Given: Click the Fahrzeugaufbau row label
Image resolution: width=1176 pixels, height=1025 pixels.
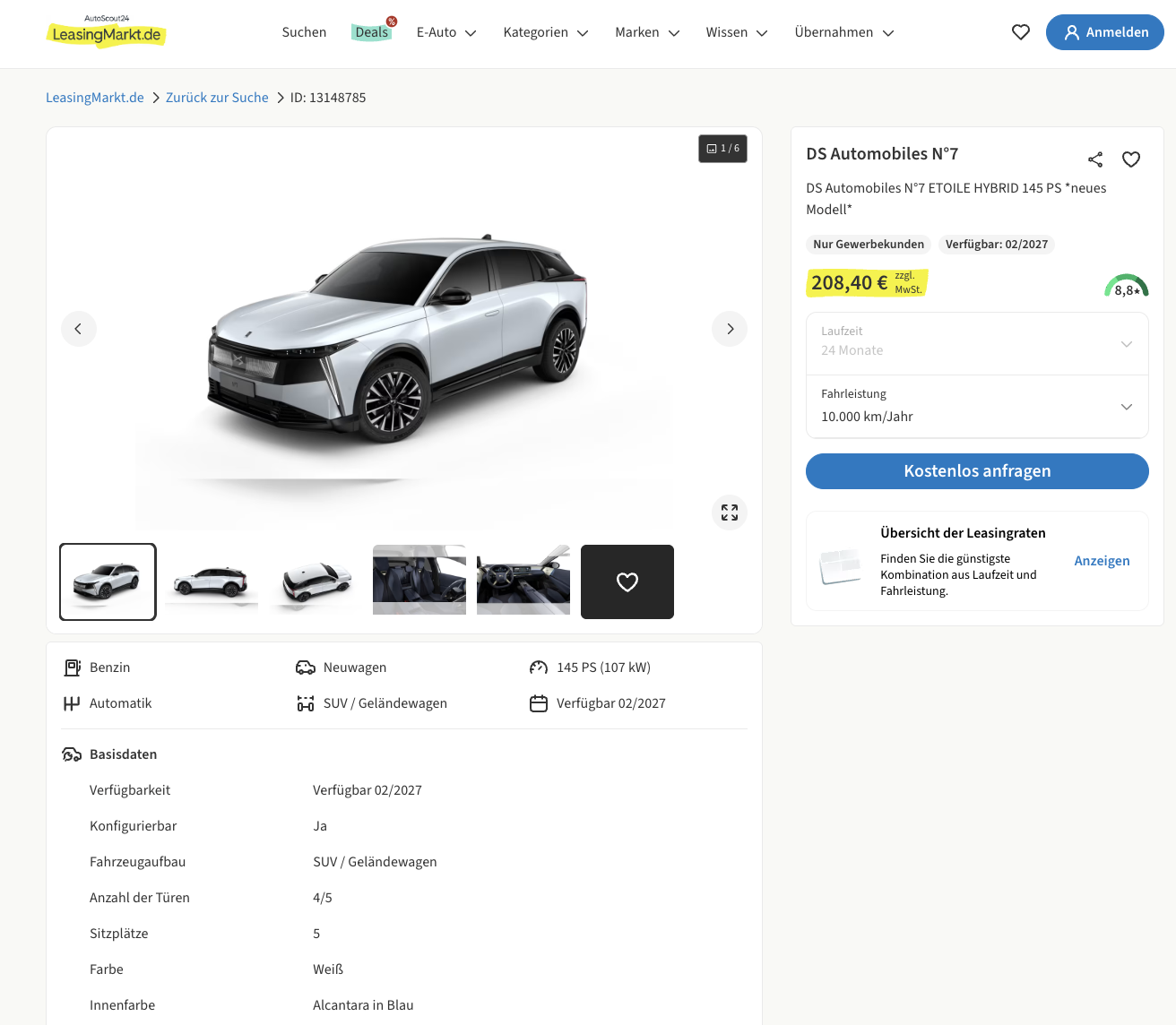Looking at the screenshot, I should pyautogui.click(x=137, y=862).
